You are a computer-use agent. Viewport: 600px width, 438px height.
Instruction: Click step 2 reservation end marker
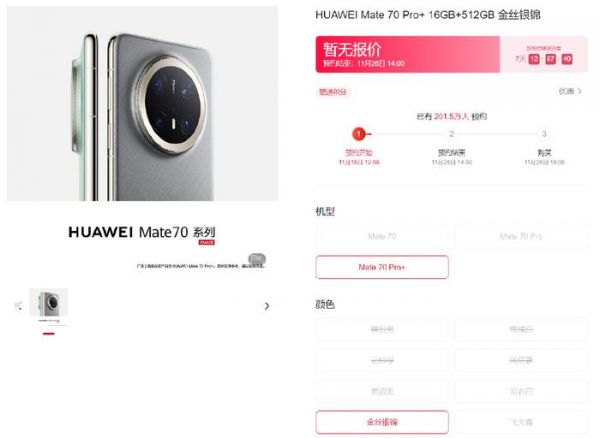[452, 134]
